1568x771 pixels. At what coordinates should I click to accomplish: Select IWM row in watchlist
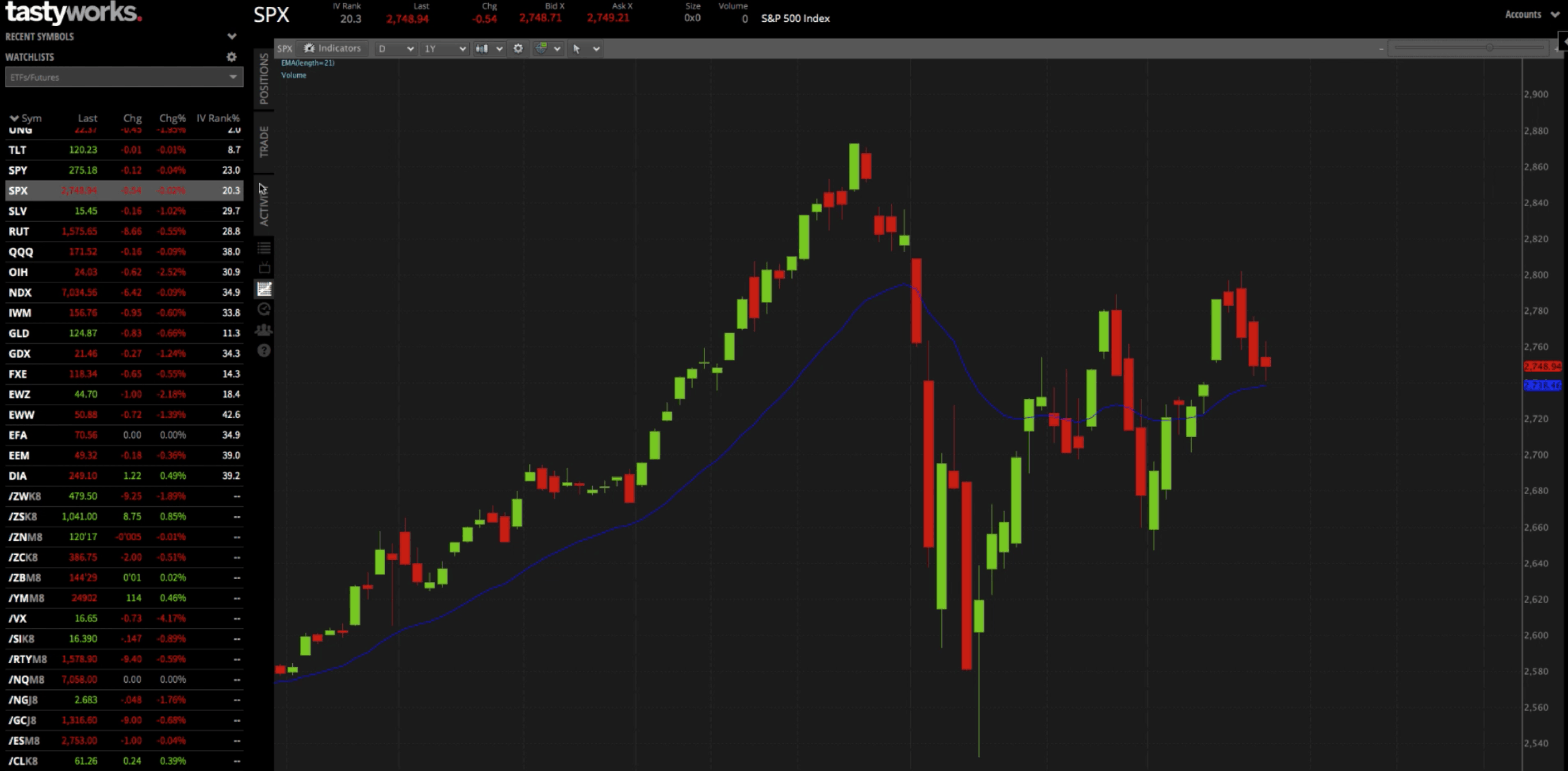point(124,313)
